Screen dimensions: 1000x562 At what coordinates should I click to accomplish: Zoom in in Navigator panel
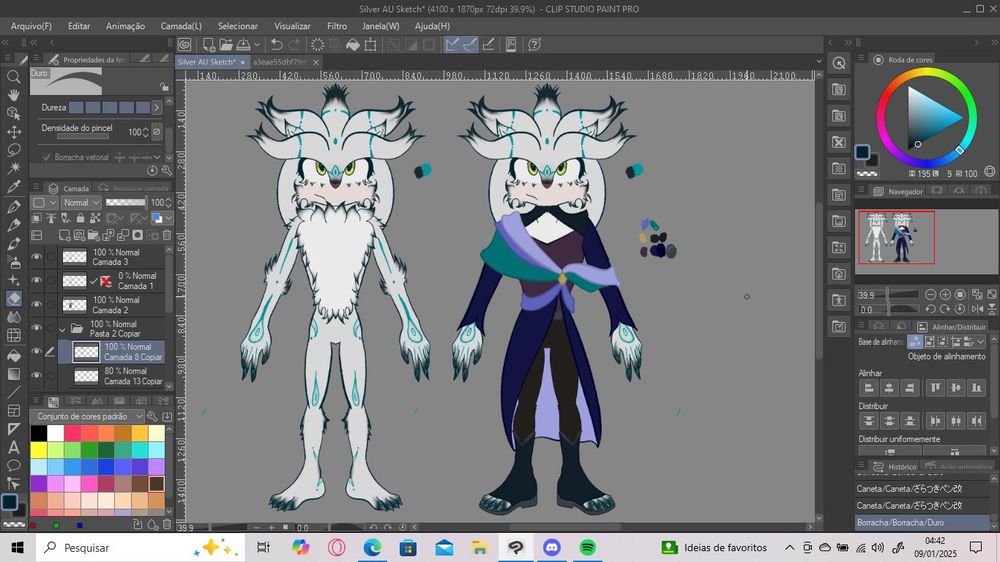point(945,295)
